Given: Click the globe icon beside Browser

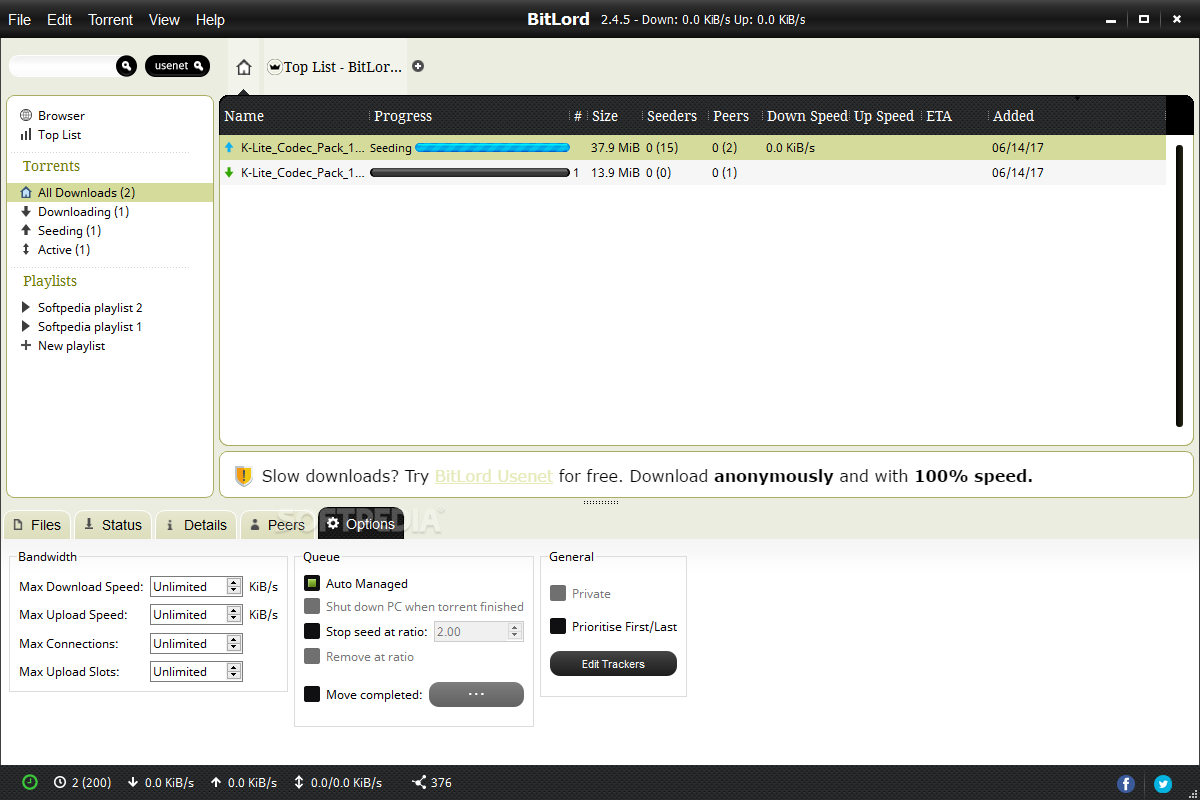Looking at the screenshot, I should [x=26, y=115].
